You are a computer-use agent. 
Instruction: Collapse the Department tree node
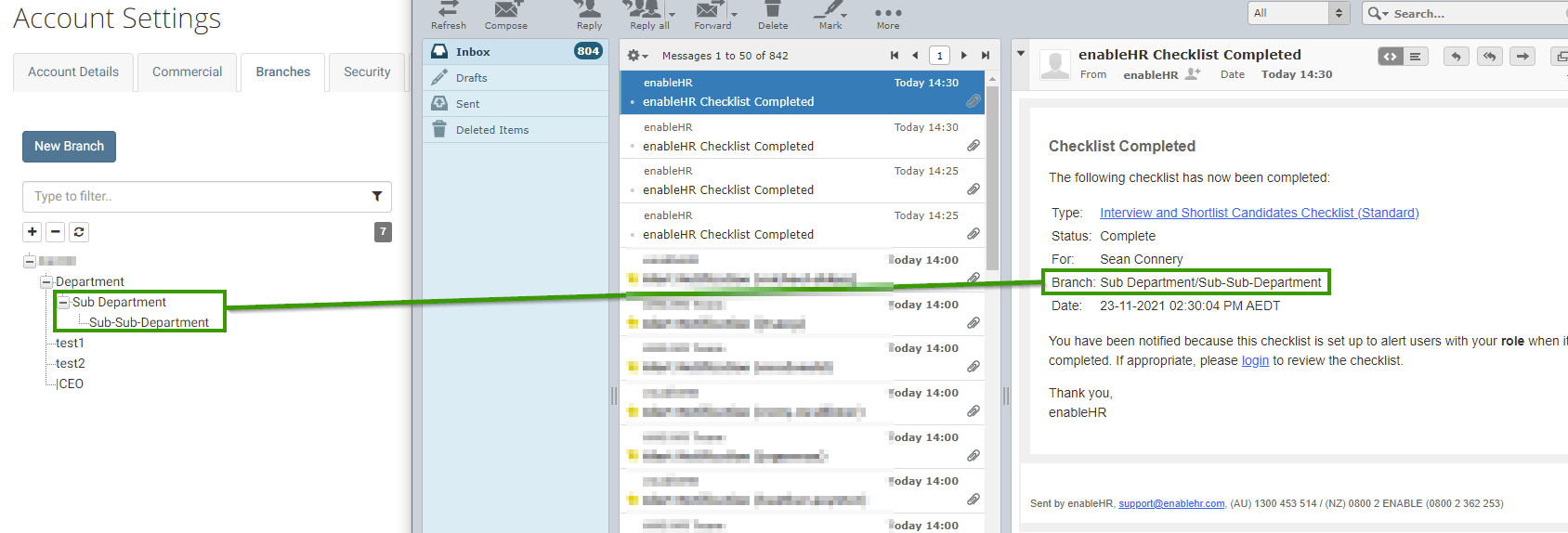pos(46,281)
